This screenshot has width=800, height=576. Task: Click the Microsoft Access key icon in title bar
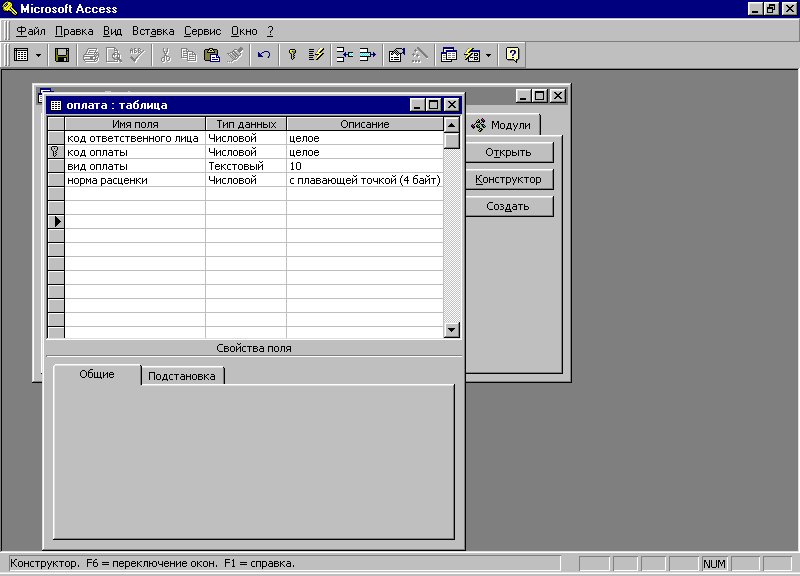click(x=9, y=9)
